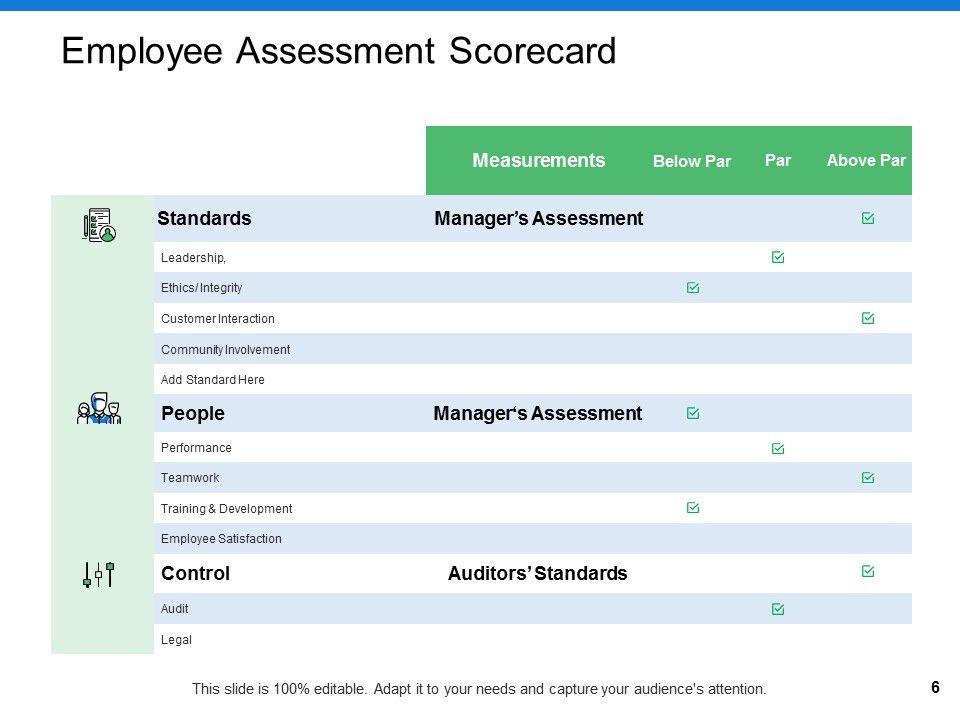Click the Below Par checkmark for Training & Development
The image size is (960, 720).
tap(693, 508)
